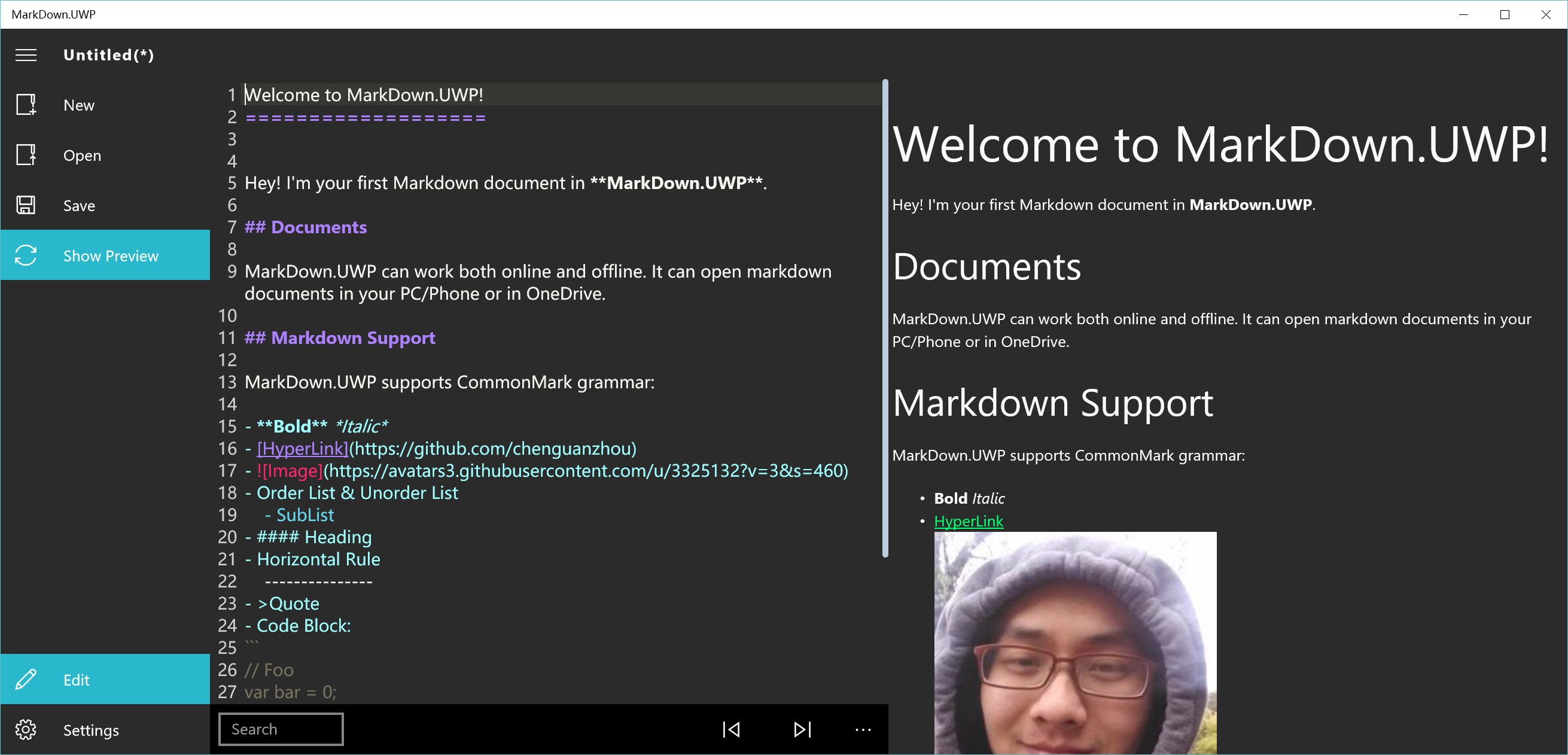Click the Save floppy disk icon

26,205
